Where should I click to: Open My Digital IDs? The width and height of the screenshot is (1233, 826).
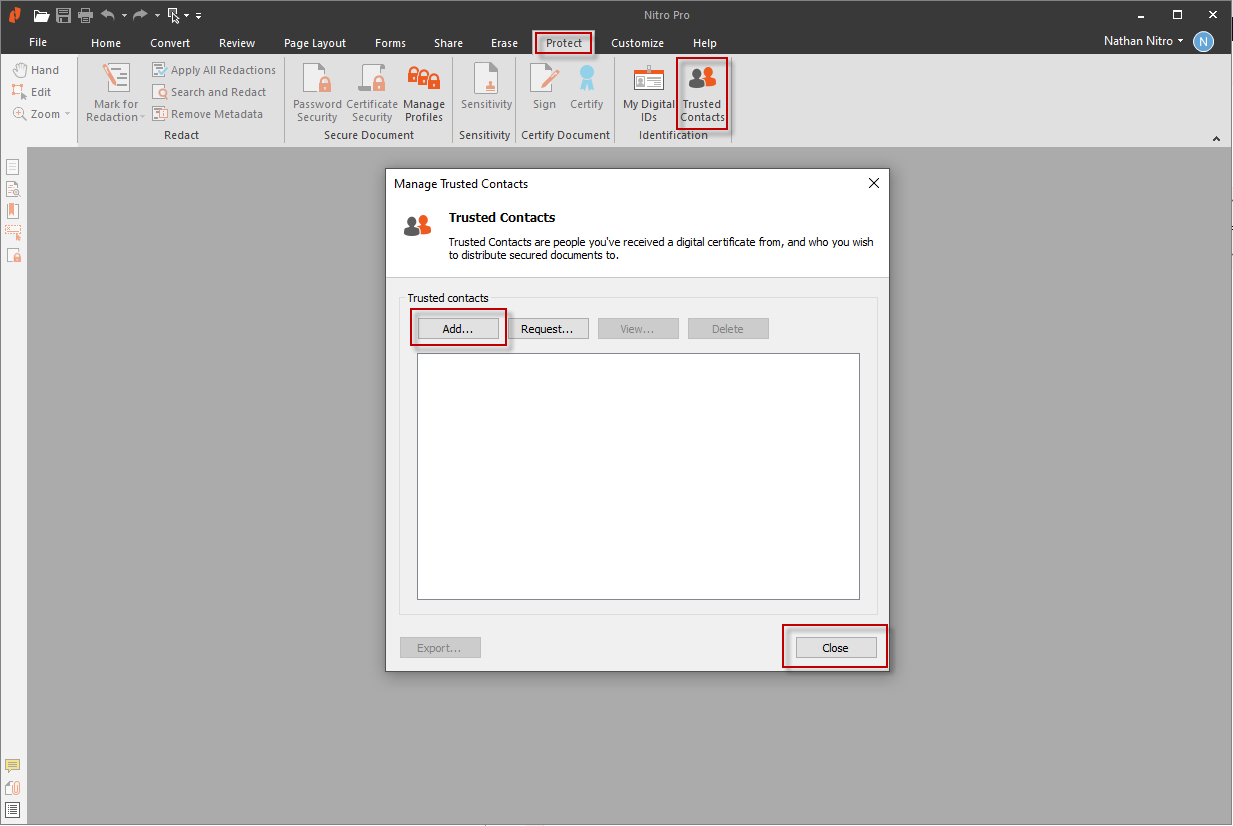click(x=647, y=90)
